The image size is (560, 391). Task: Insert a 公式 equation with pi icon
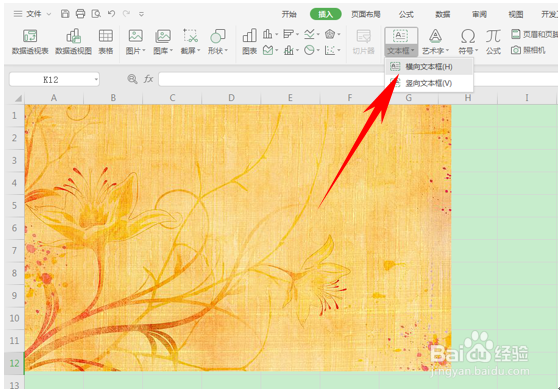pyautogui.click(x=493, y=42)
